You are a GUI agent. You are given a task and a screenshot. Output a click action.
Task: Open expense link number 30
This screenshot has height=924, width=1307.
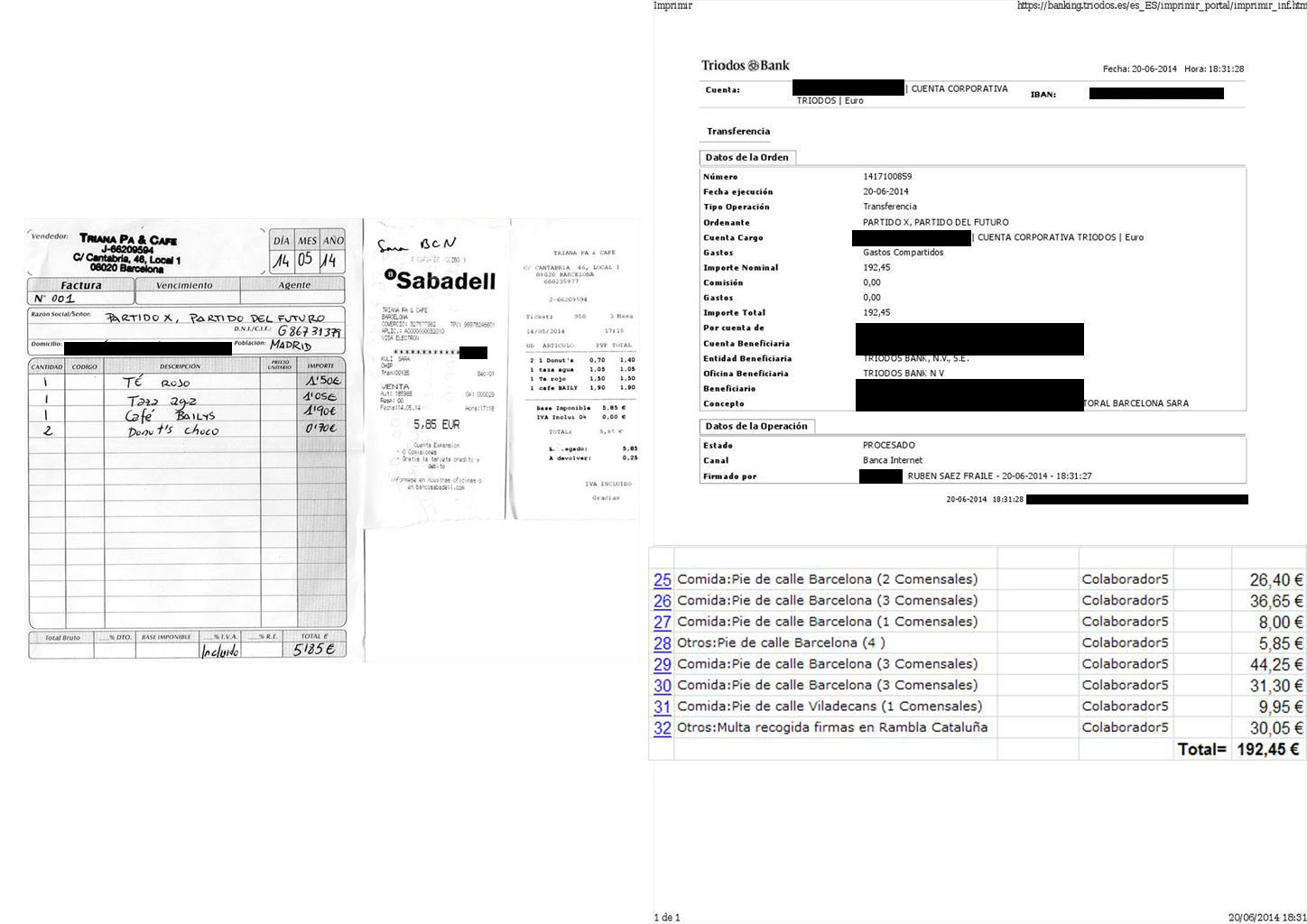pos(663,686)
